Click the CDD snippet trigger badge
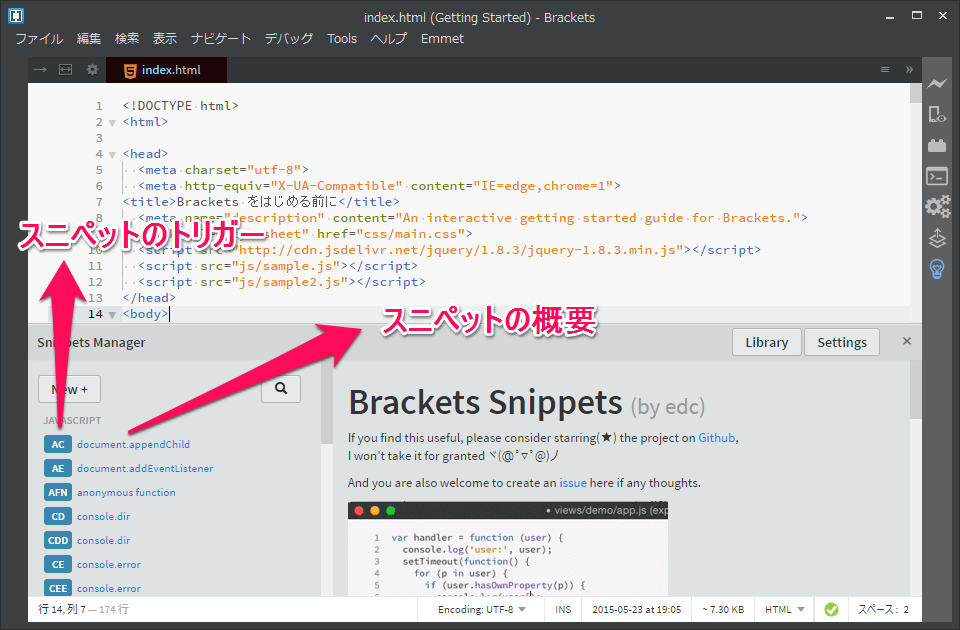 click(x=58, y=540)
